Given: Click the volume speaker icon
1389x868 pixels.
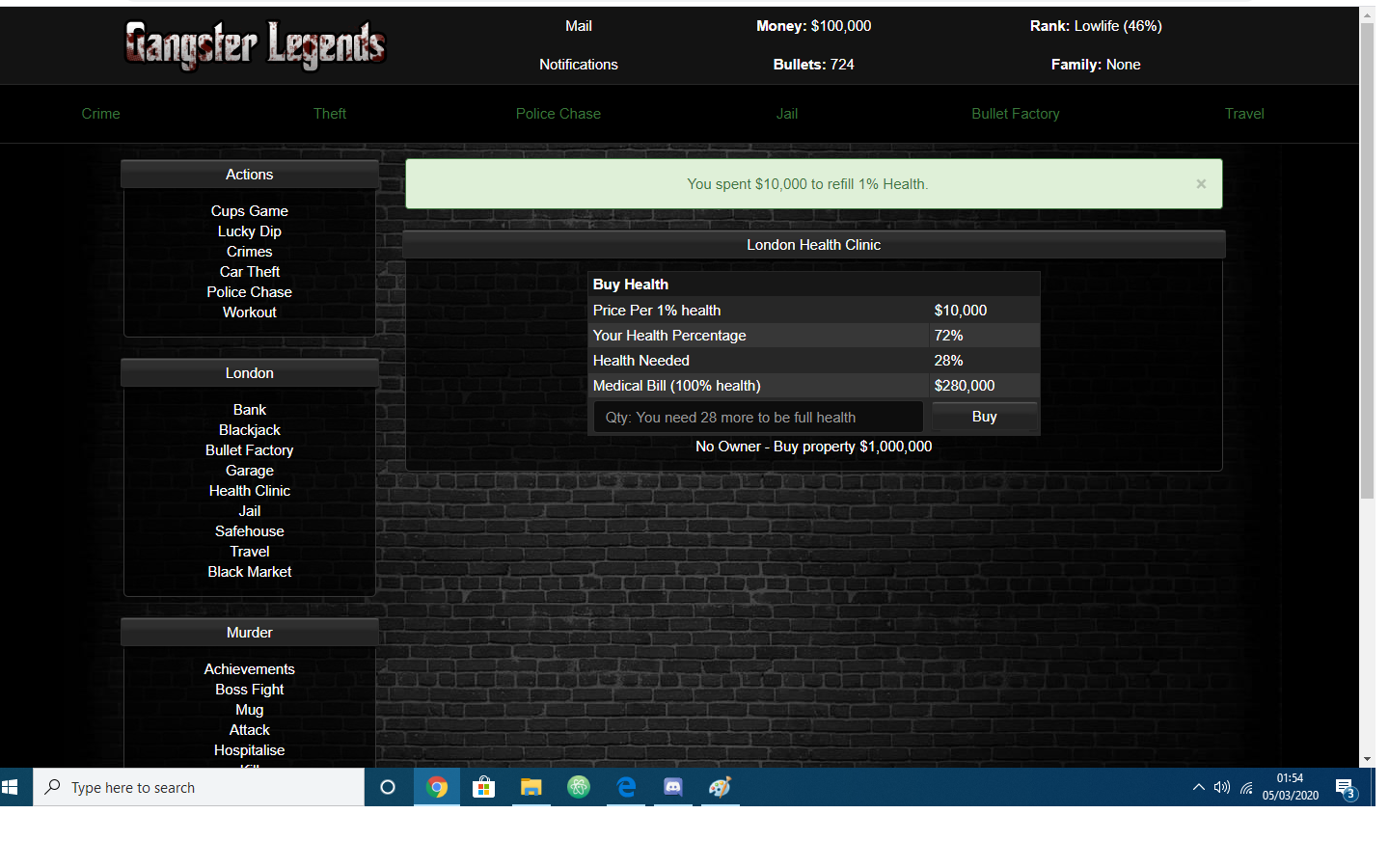Looking at the screenshot, I should coord(1222,787).
